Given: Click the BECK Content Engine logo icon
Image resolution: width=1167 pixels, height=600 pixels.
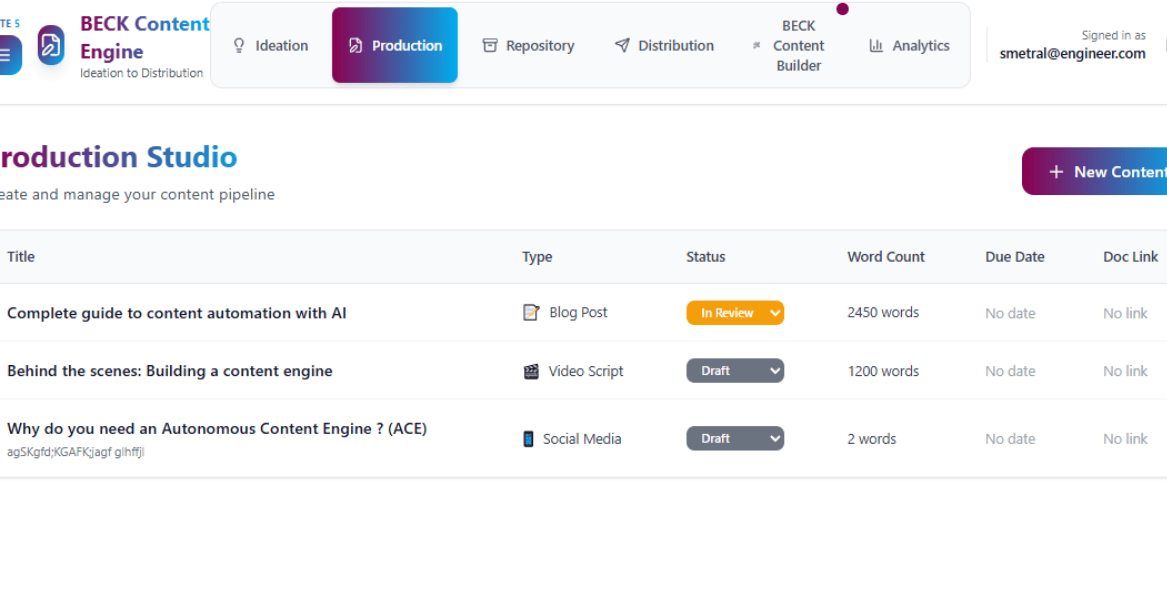Looking at the screenshot, I should click(x=51, y=45).
